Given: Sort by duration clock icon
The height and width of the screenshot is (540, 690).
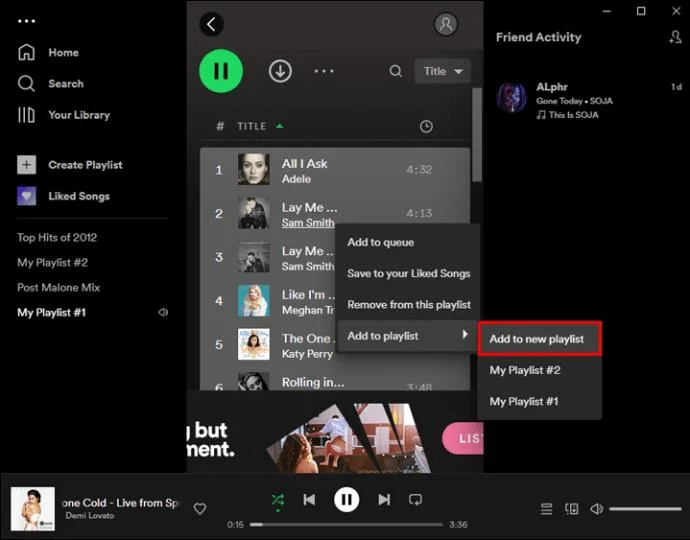Looking at the screenshot, I should tap(426, 126).
